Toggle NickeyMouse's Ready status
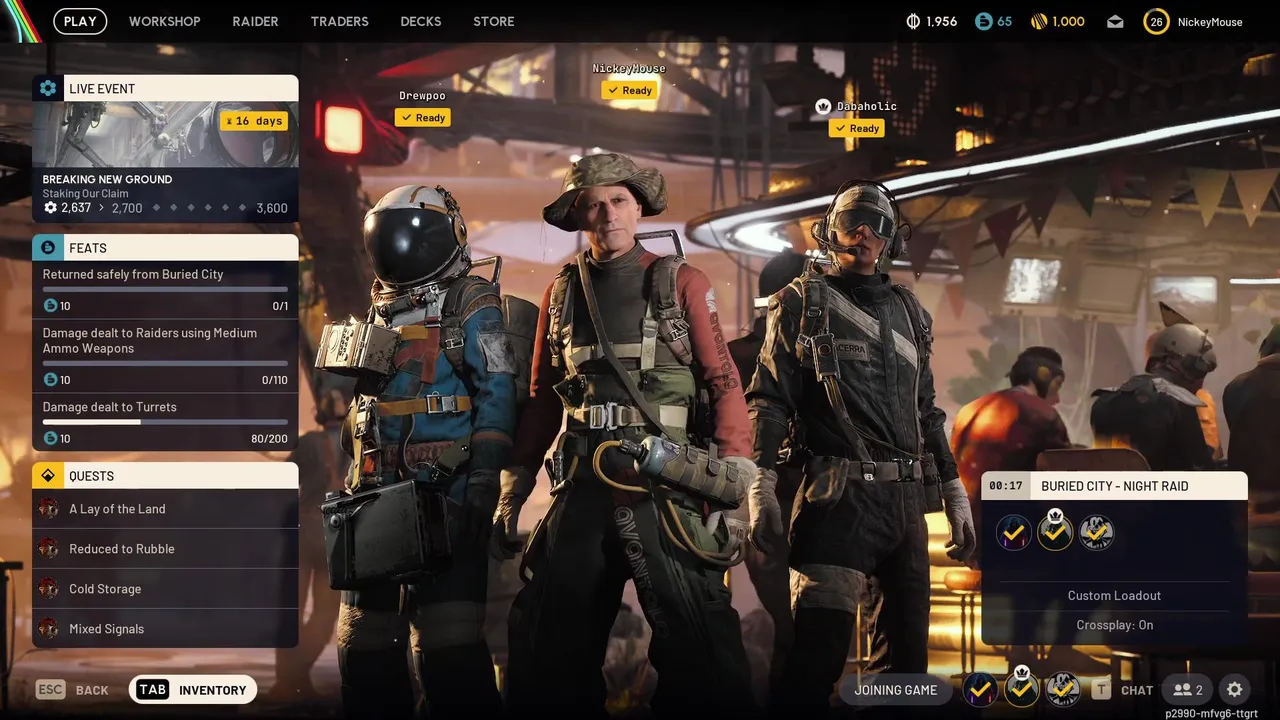 [629, 90]
